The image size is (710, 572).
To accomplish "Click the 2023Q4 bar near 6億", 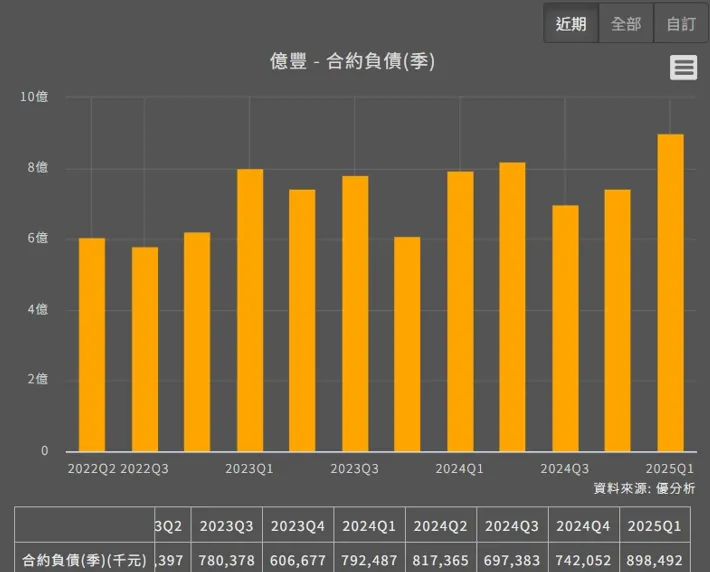I will [x=407, y=344].
